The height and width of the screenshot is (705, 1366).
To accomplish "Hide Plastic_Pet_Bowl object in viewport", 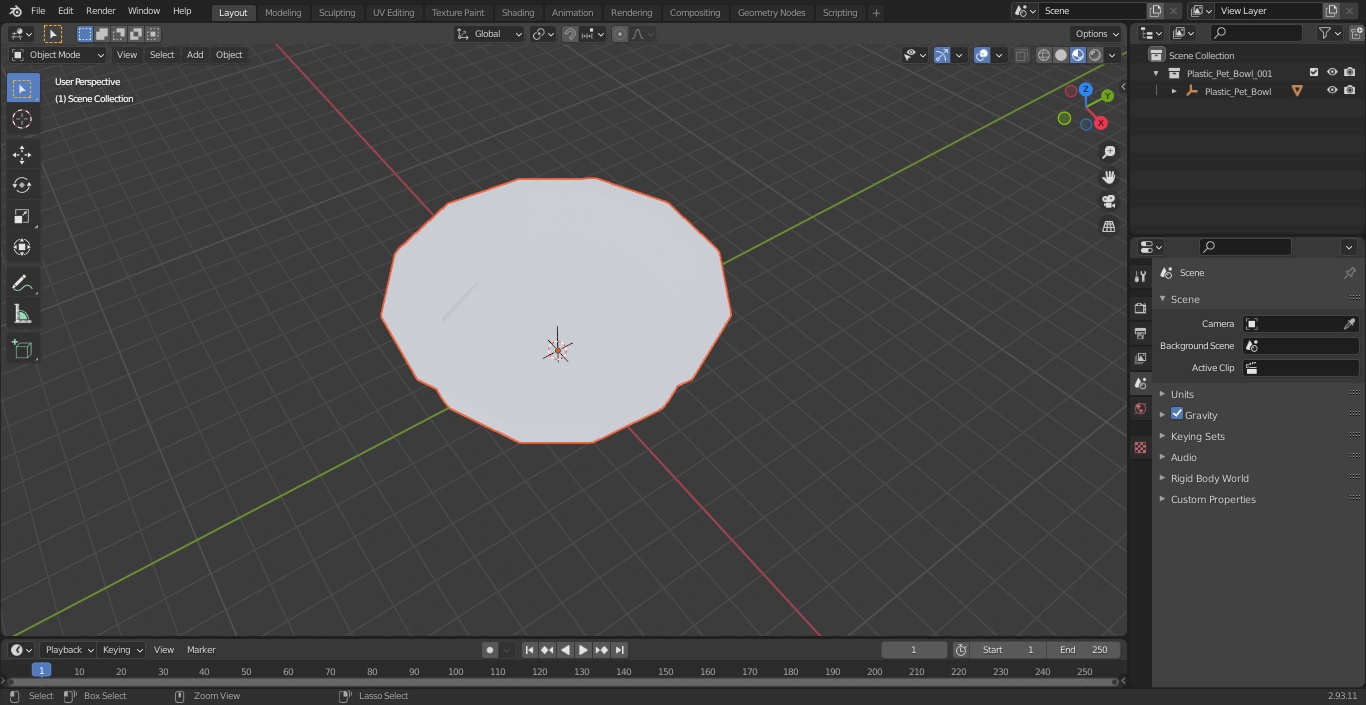I will point(1332,91).
